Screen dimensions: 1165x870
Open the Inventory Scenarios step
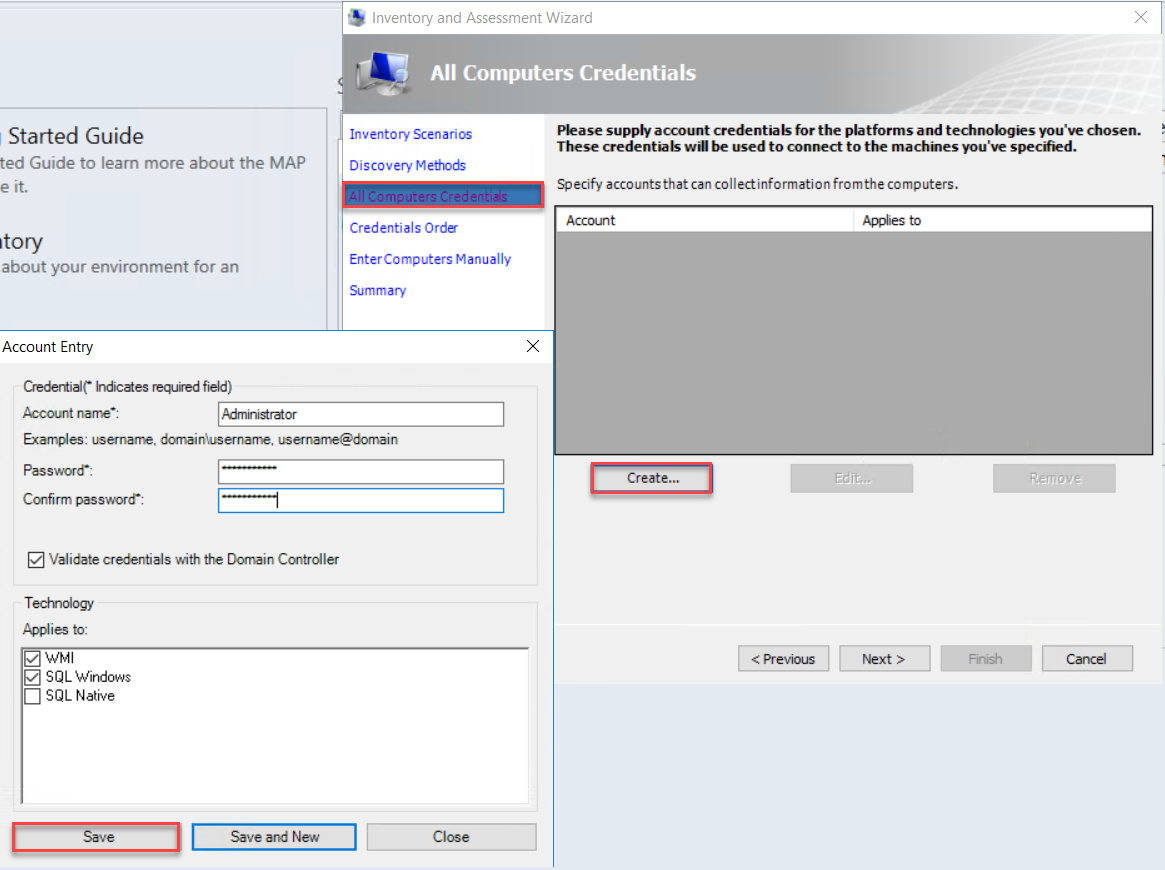tap(410, 134)
